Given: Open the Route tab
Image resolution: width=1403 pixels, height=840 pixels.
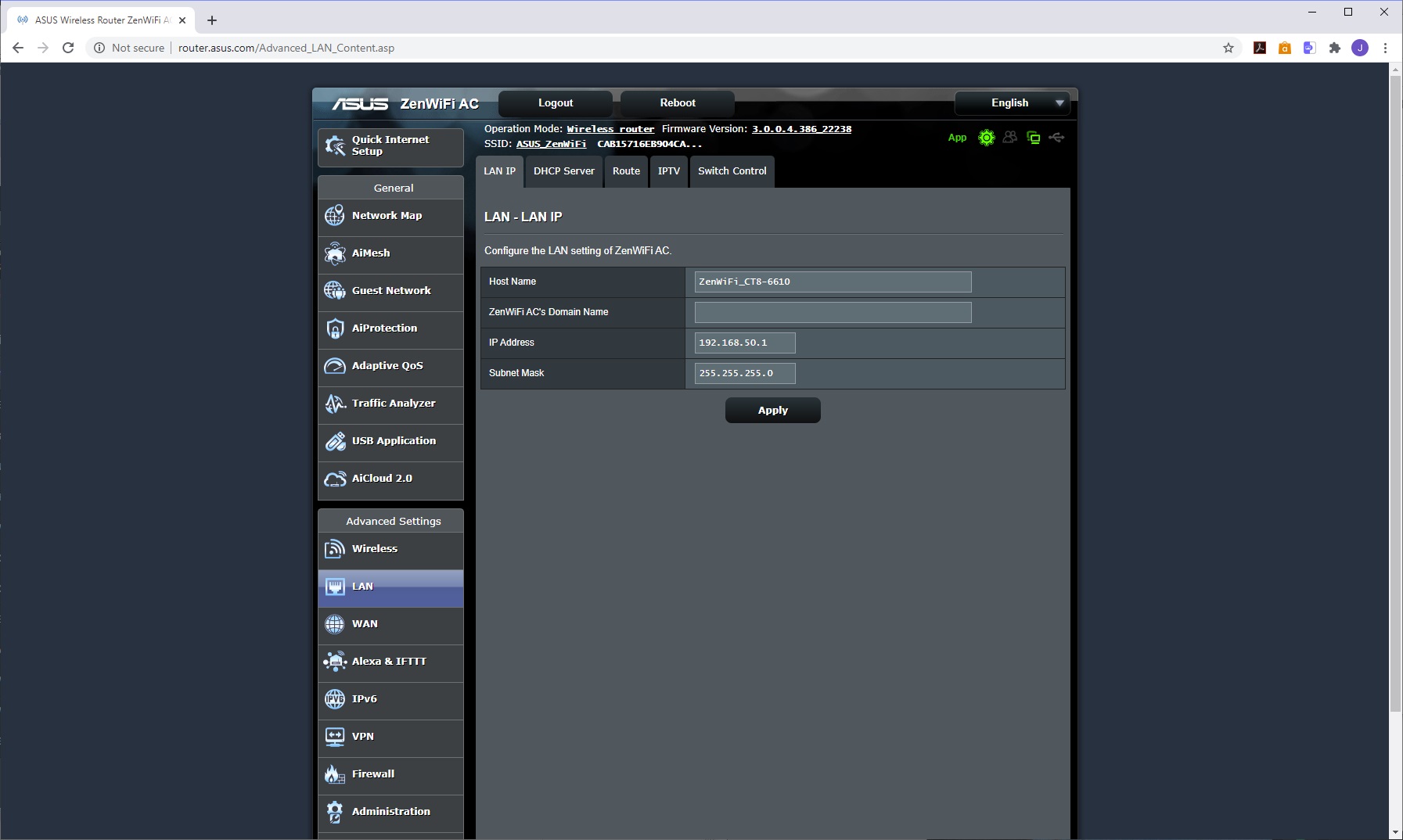Looking at the screenshot, I should point(626,171).
